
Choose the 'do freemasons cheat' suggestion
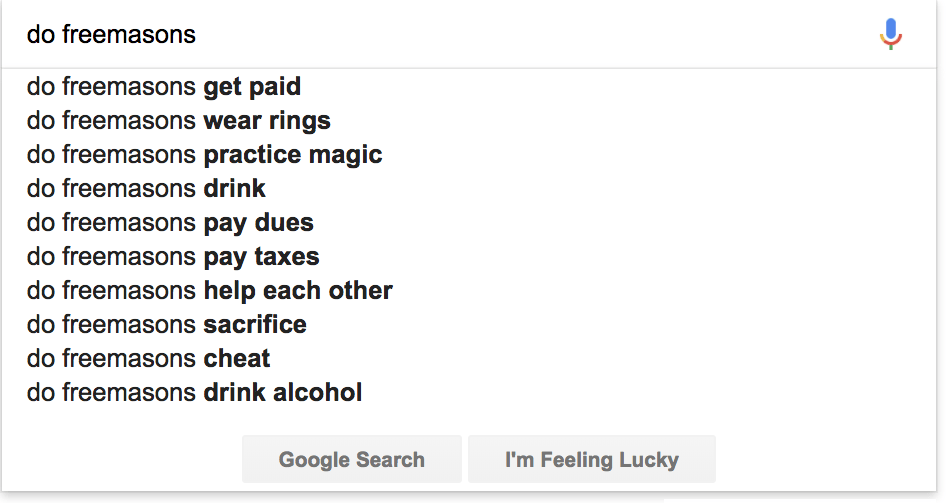pos(469,358)
